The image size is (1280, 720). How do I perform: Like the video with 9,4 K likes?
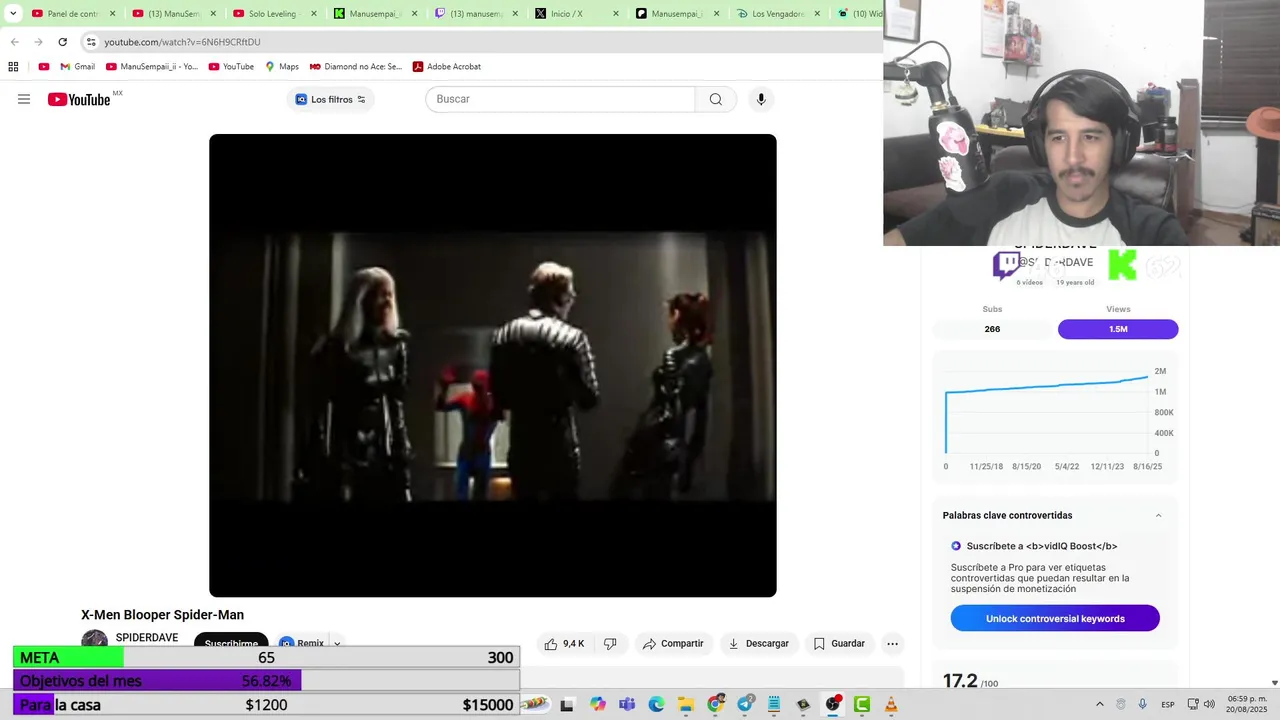(565, 644)
